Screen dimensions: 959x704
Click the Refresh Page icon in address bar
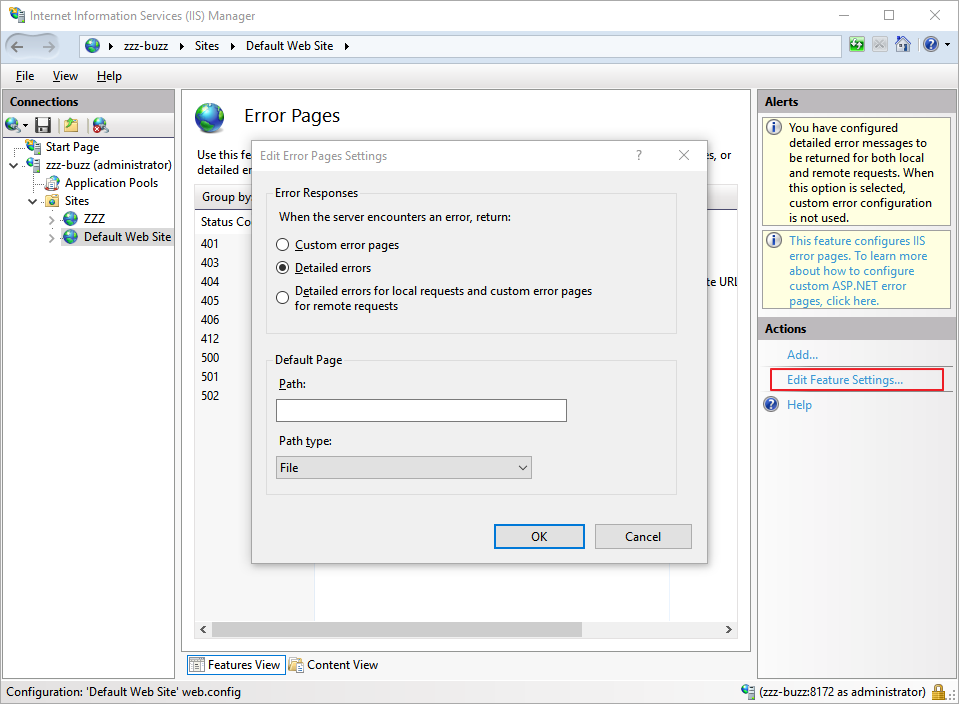857,45
